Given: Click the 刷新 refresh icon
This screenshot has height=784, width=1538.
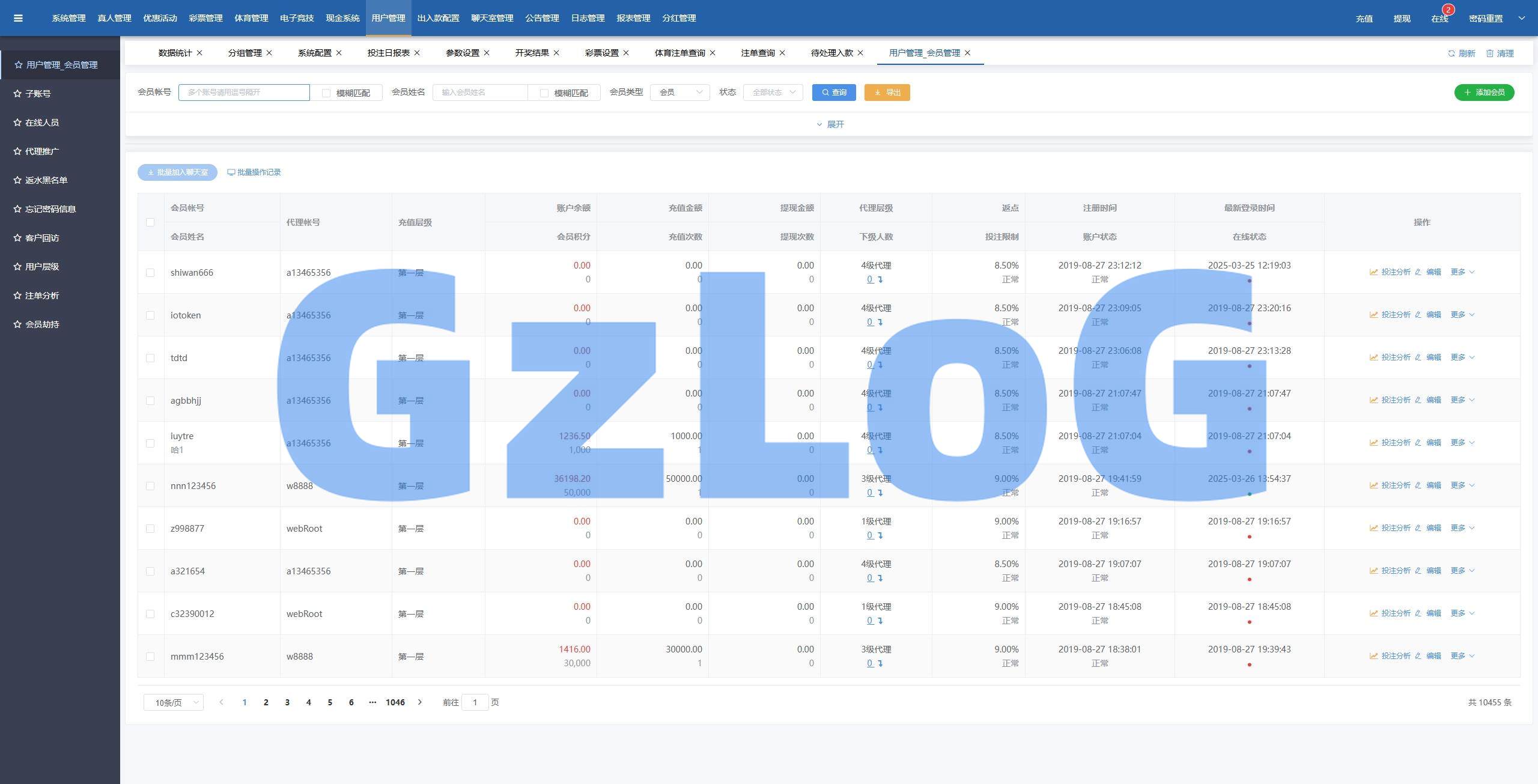Looking at the screenshot, I should coord(1451,53).
